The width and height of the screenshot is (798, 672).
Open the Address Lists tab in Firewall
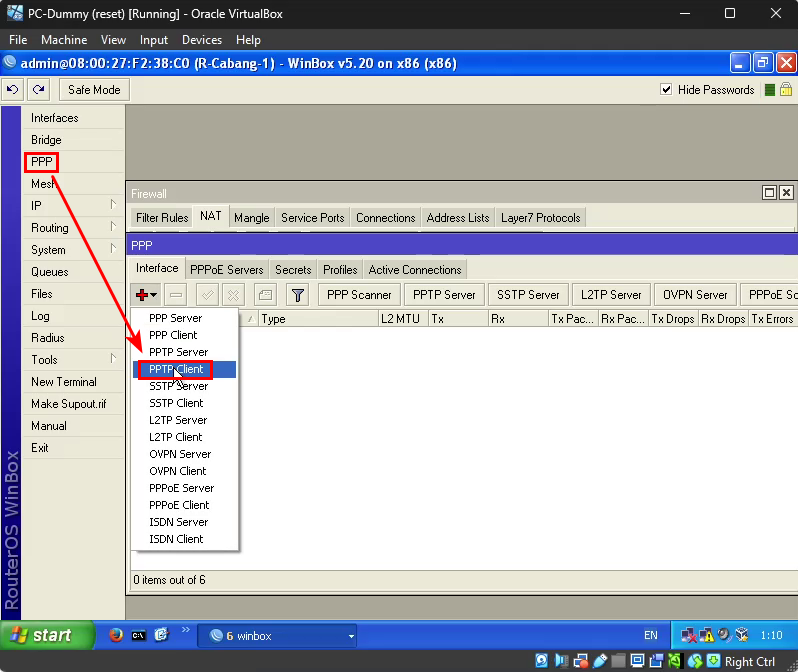coord(458,218)
